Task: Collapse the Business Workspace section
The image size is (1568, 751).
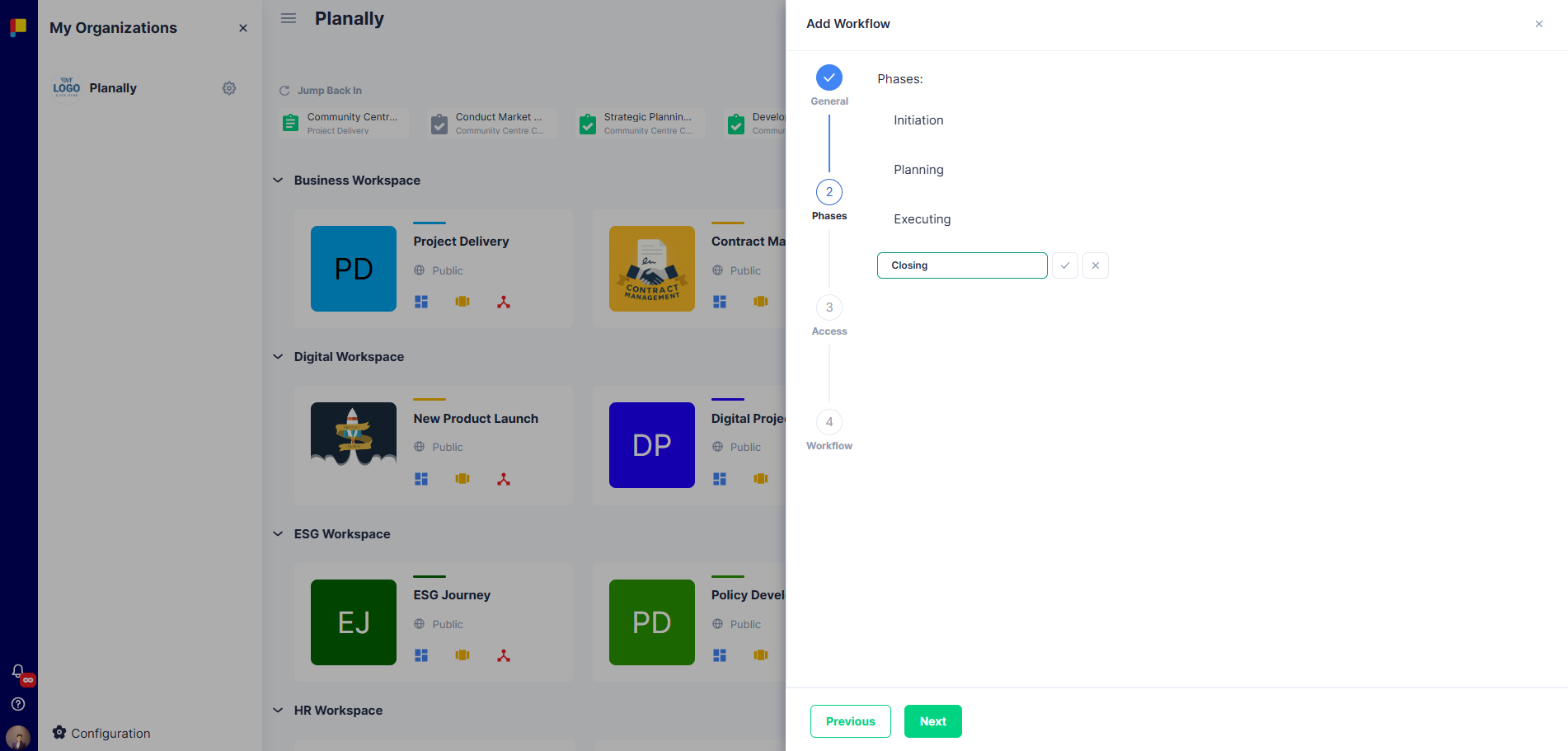Action: click(278, 180)
